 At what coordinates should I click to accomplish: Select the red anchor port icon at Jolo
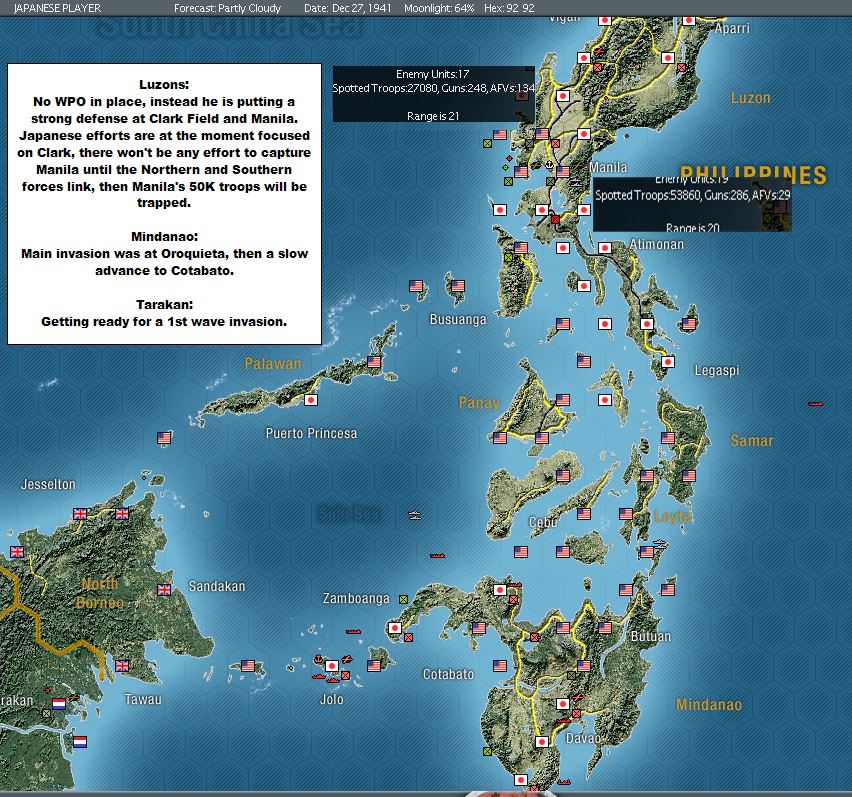point(318,659)
